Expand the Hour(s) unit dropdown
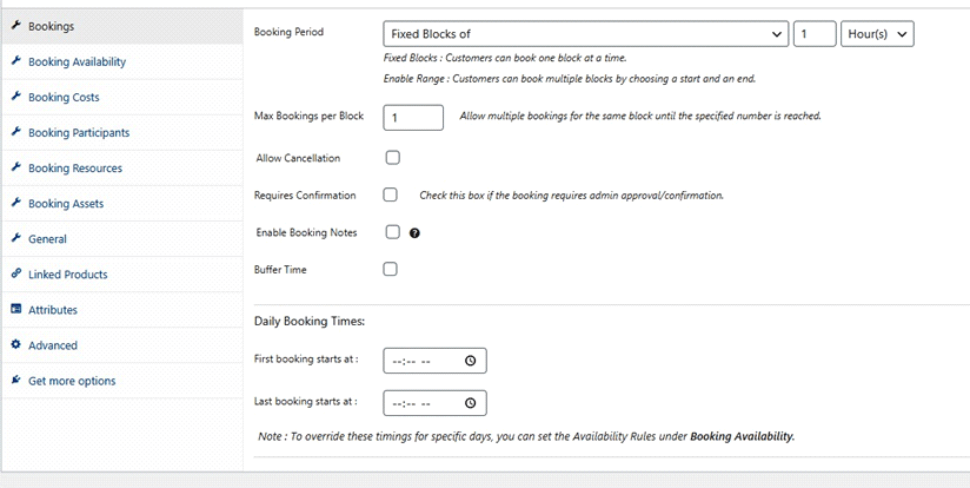 877,34
